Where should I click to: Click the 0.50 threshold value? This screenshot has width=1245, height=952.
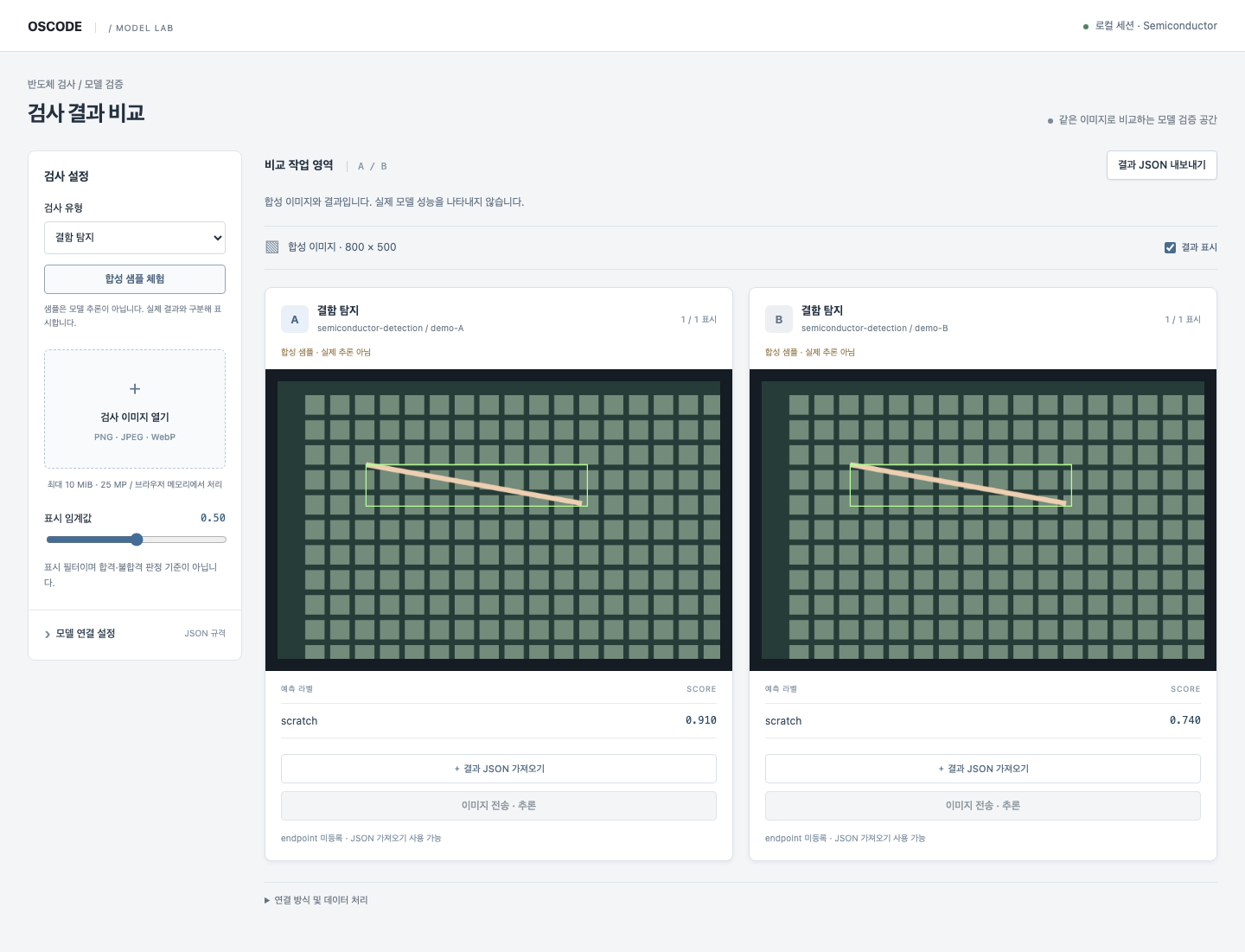(213, 518)
